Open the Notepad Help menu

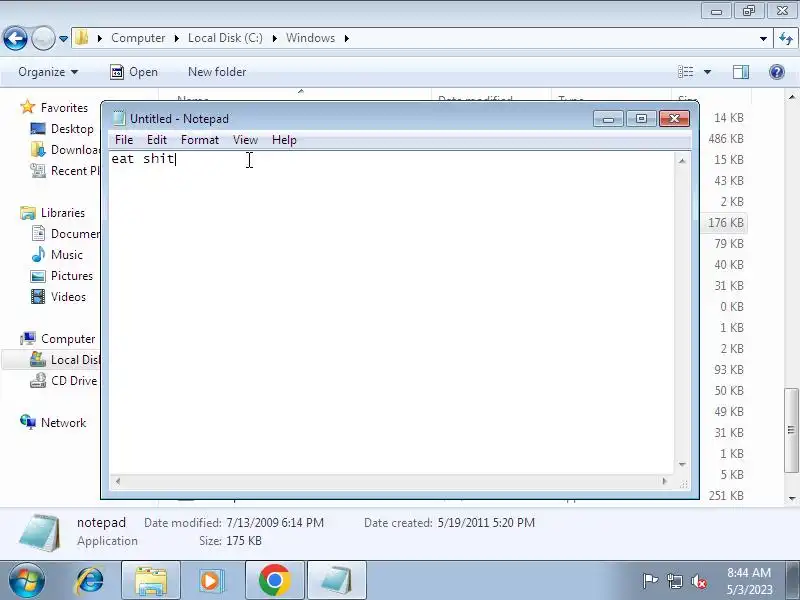click(x=284, y=140)
